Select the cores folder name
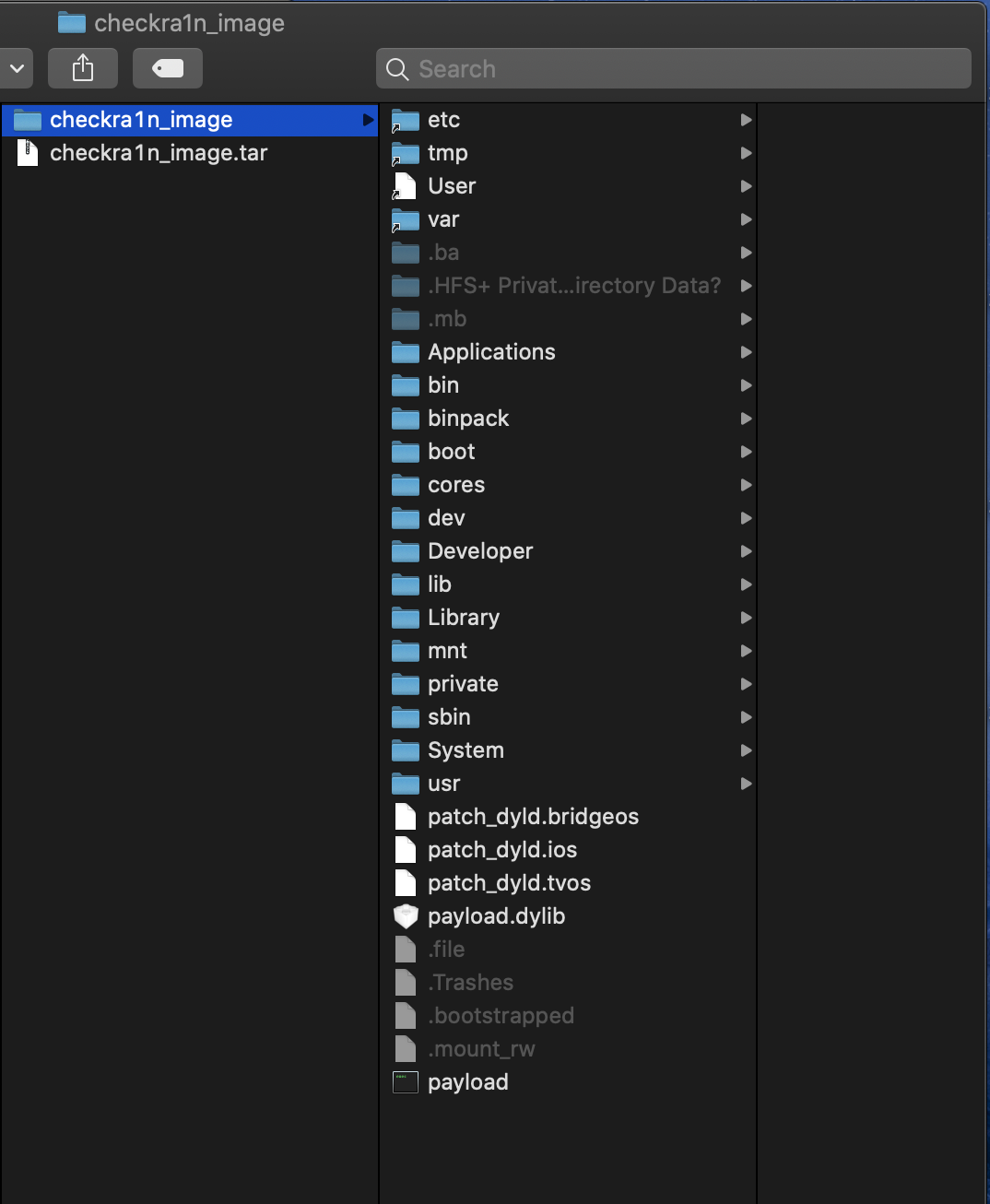990x1204 pixels. pos(456,485)
